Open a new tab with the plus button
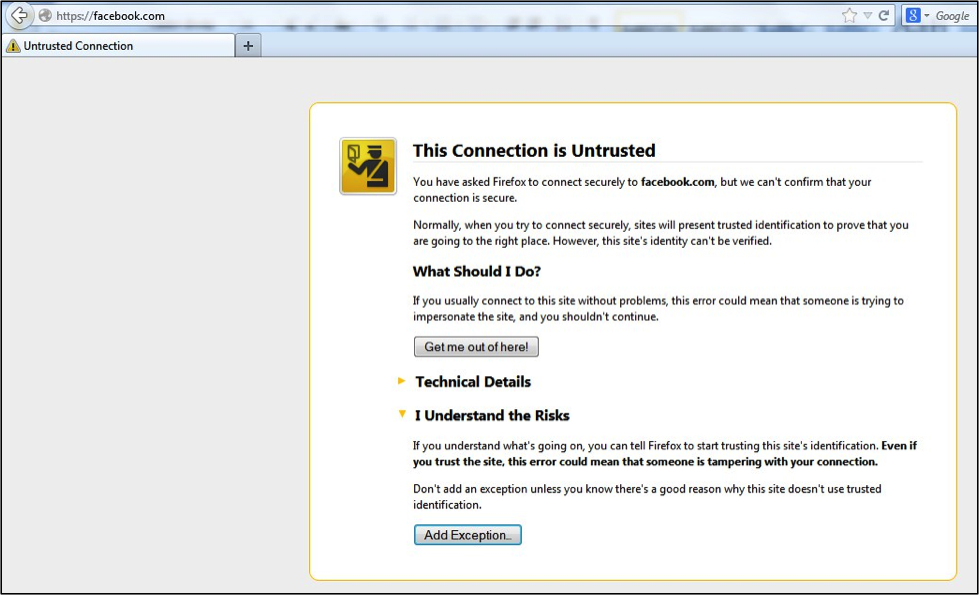Screen dimensions: 979x595 coord(248,46)
